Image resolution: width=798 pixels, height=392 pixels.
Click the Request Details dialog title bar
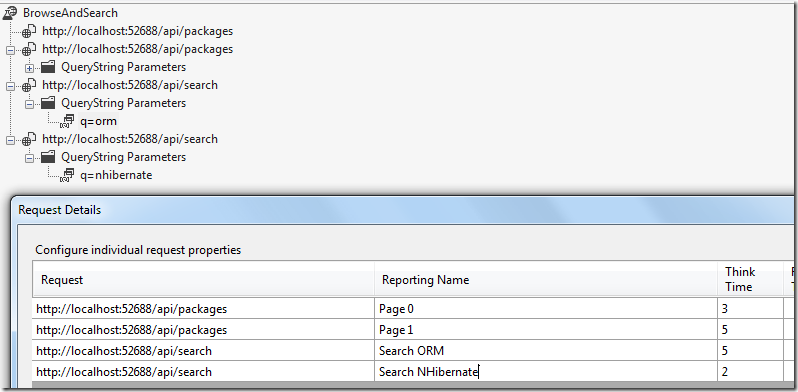402,210
